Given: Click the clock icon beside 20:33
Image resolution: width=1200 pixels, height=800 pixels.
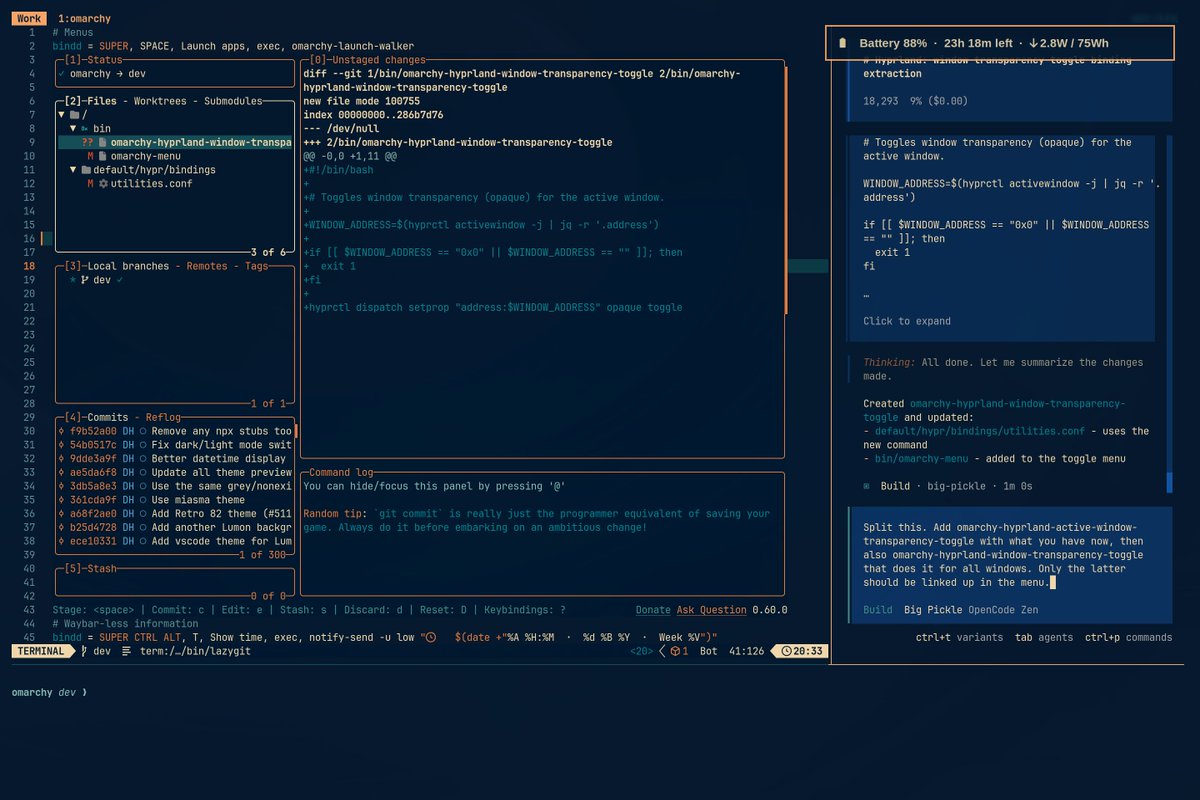Looking at the screenshot, I should coord(787,651).
